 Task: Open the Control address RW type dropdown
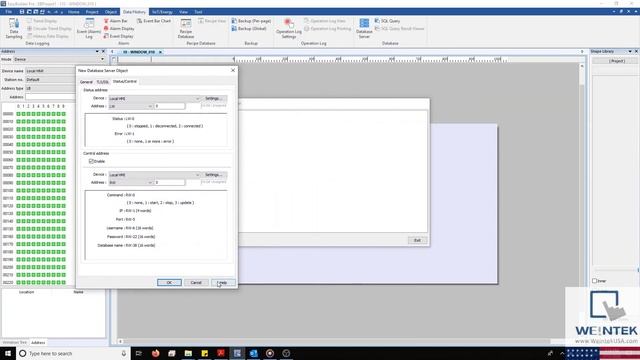(131, 182)
